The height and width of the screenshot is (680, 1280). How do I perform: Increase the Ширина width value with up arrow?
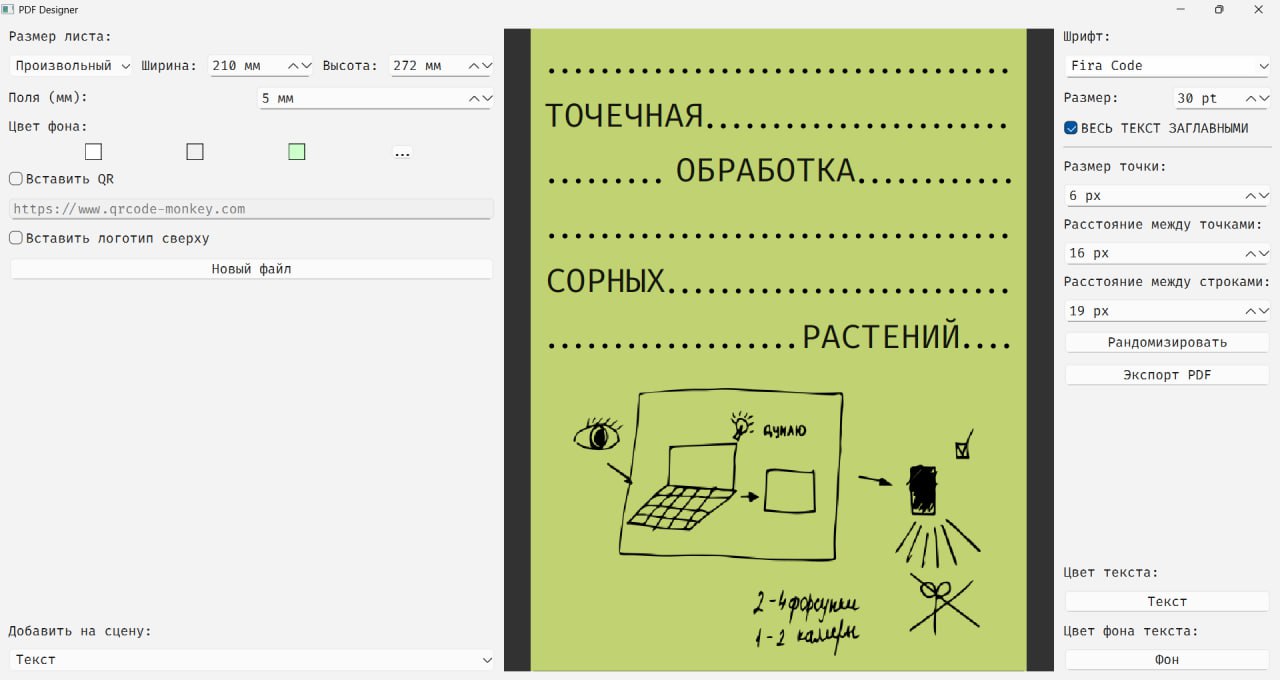pos(295,66)
